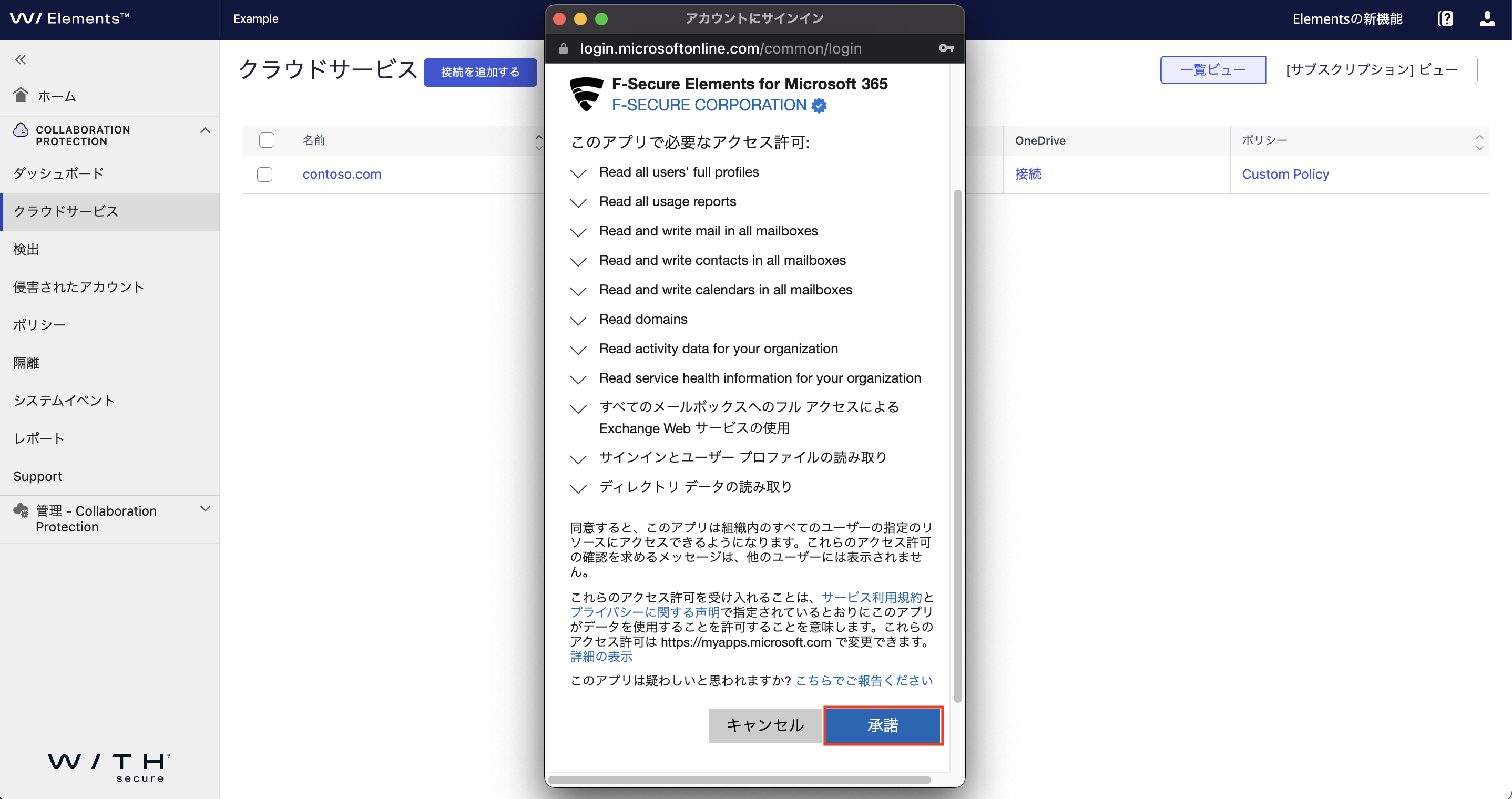Click the OneDrive 接続 link
Viewport: 1512px width, 799px height.
tap(1028, 175)
